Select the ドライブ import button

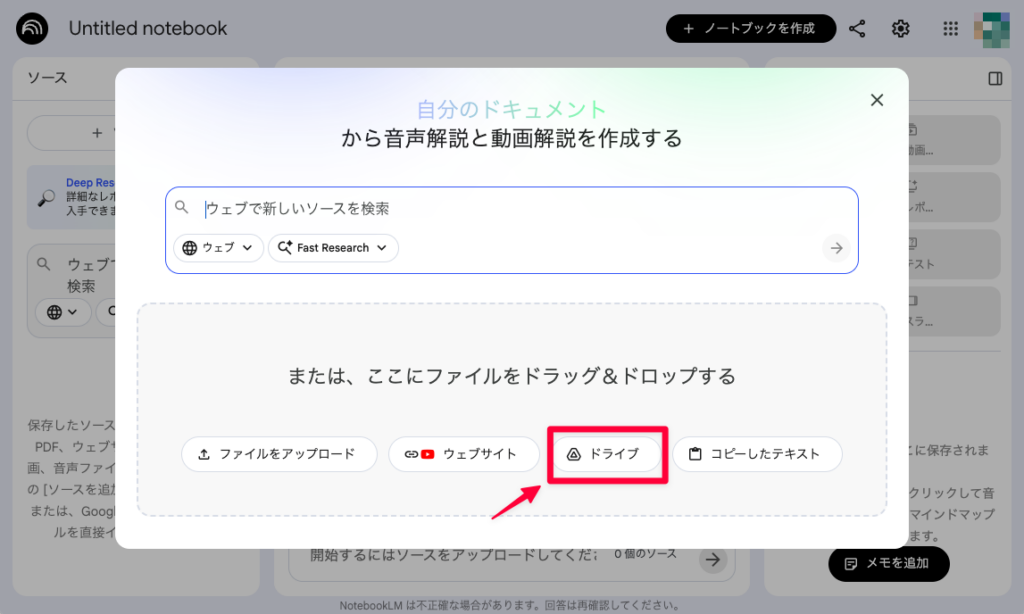tap(606, 454)
